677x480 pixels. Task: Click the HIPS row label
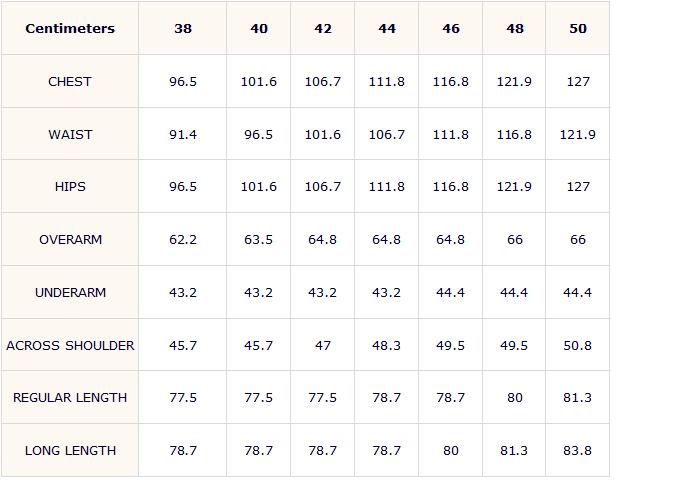pos(70,186)
